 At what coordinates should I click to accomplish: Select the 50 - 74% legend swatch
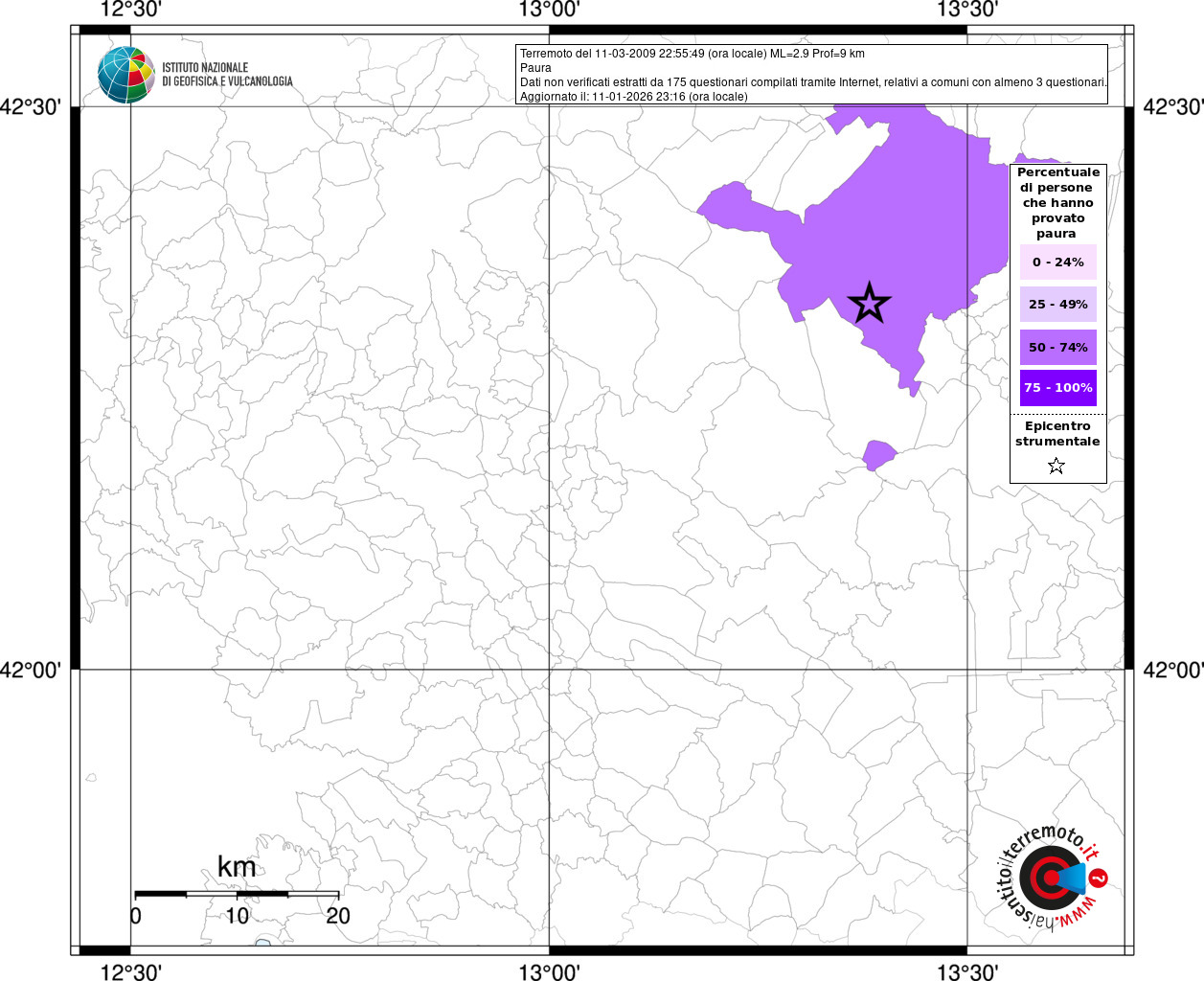[1058, 347]
